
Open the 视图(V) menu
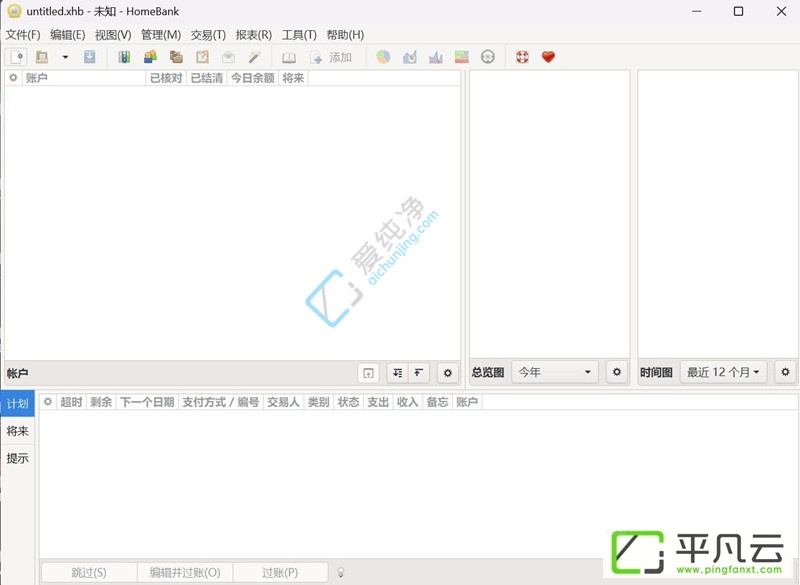click(113, 35)
